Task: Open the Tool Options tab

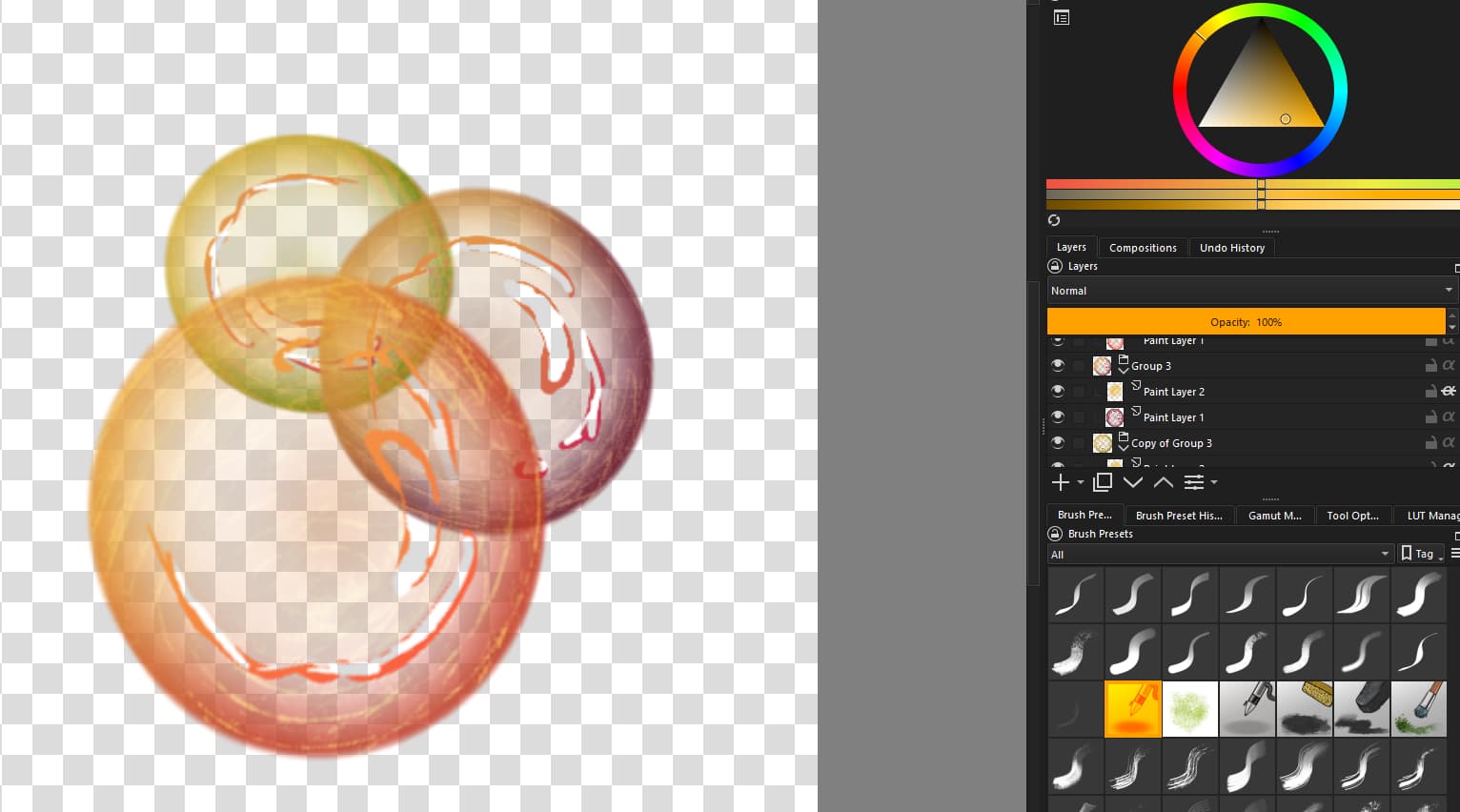Action: (1352, 516)
